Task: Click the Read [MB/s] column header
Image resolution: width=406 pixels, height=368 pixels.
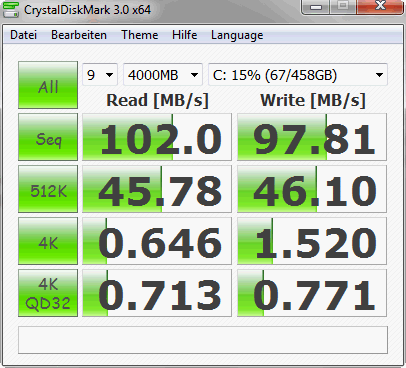Action: (x=157, y=100)
